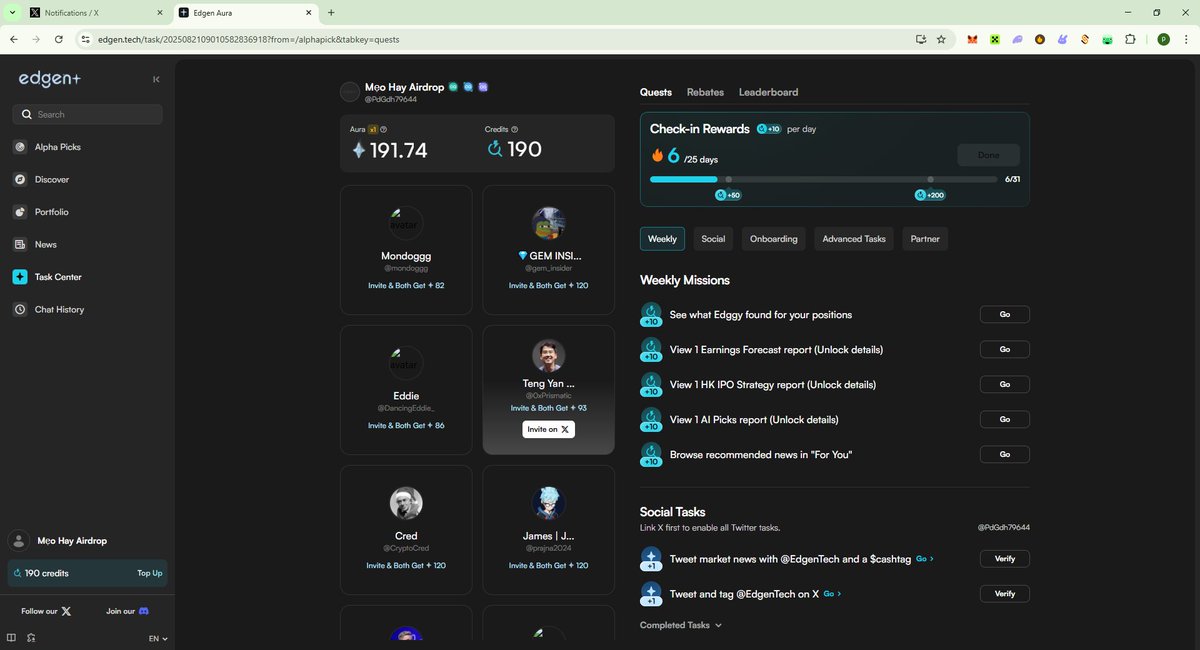
Task: Click the install app icon in address bar
Action: [x=921, y=39]
